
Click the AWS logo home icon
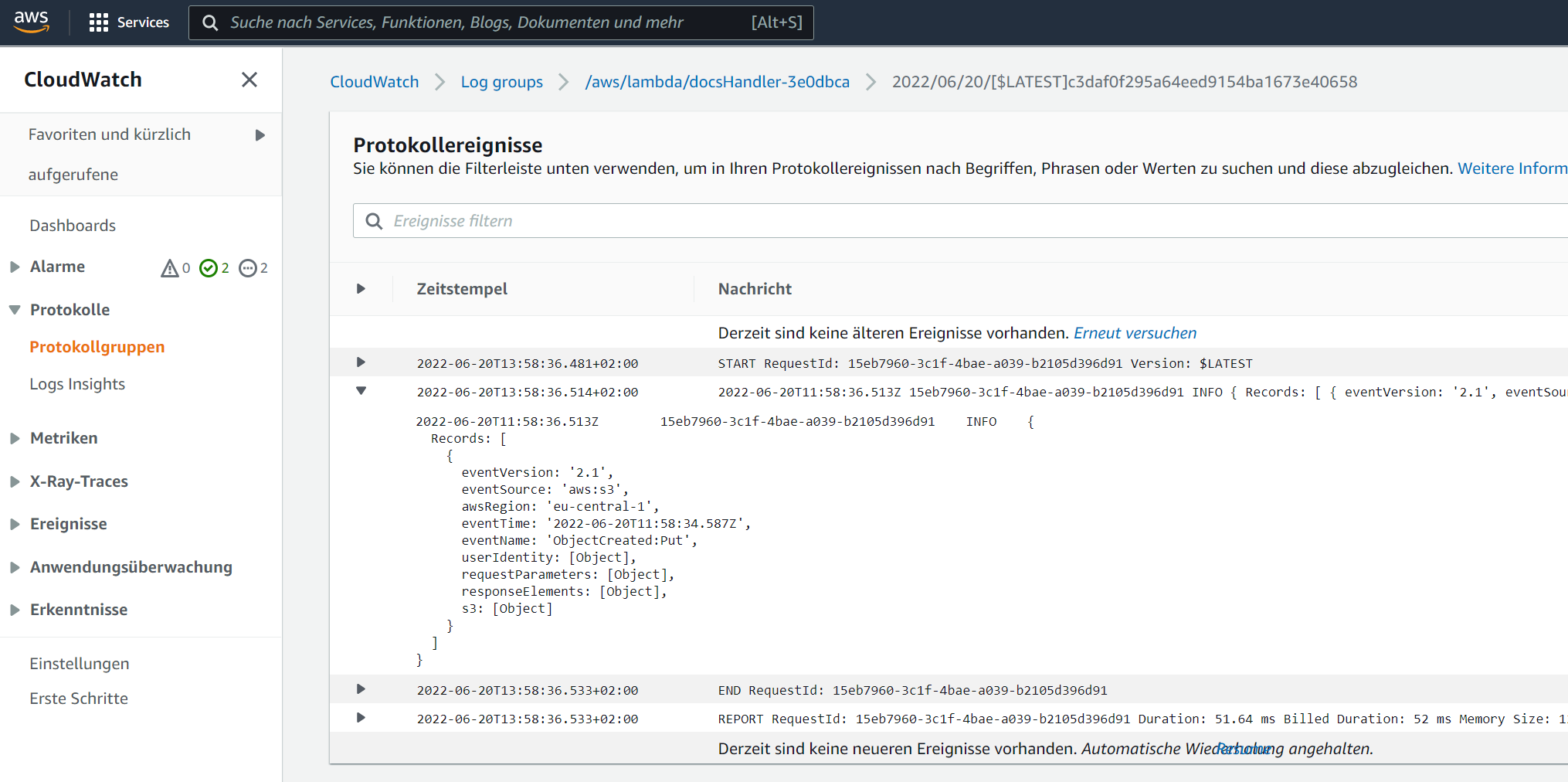31,22
